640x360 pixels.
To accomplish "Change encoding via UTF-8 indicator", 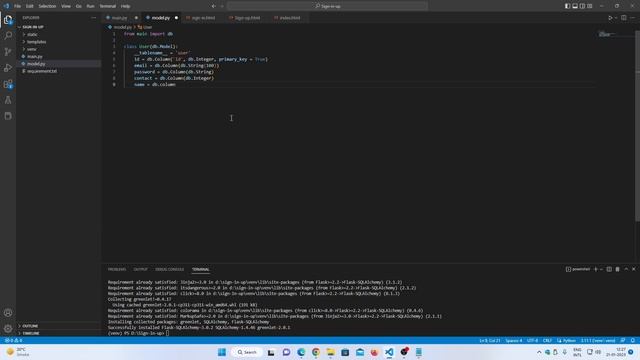I will 532,340.
